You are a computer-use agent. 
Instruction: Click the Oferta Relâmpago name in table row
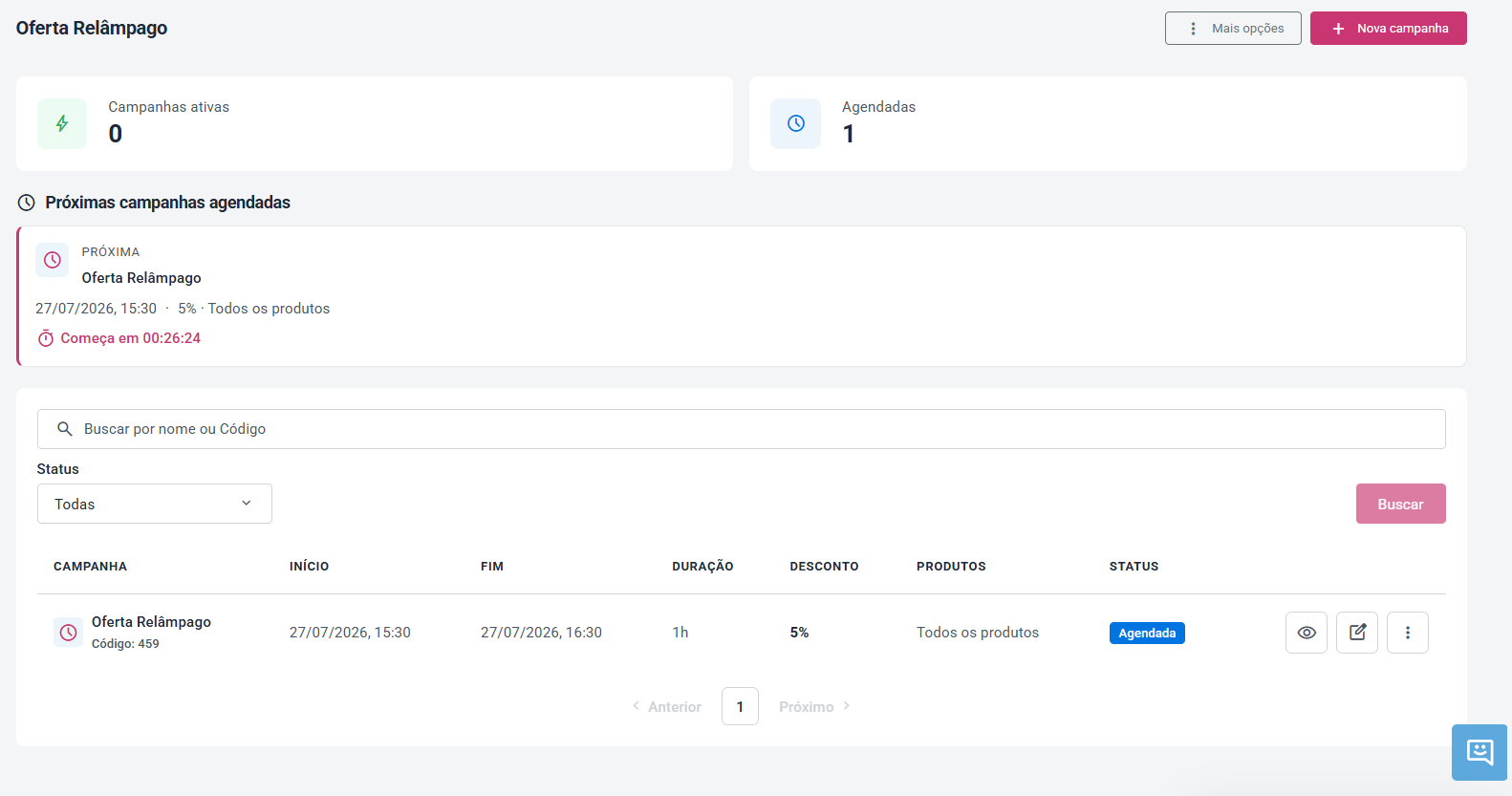click(151, 622)
